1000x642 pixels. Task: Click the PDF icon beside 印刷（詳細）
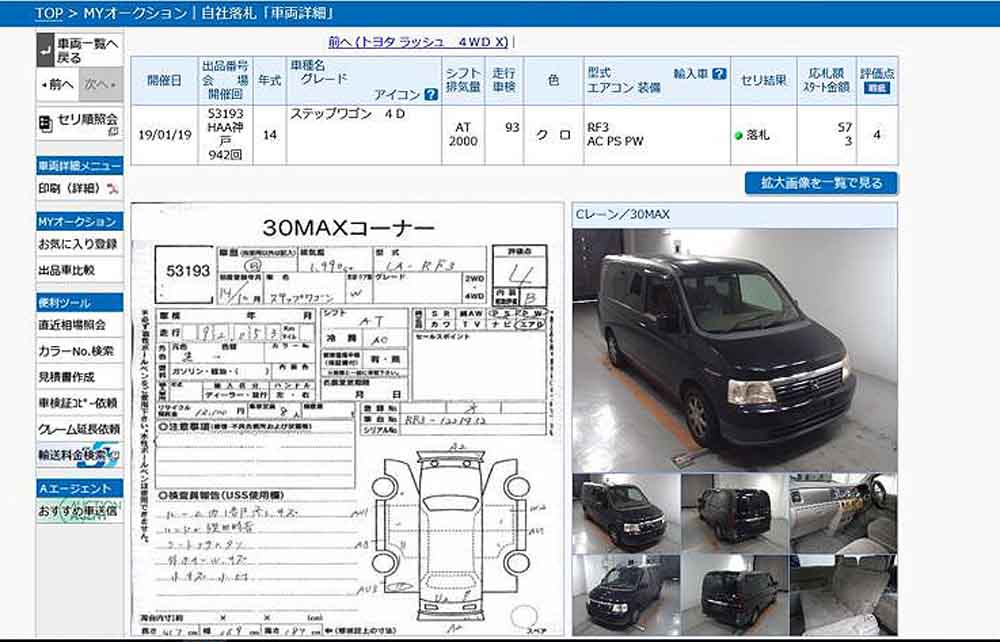pos(113,189)
